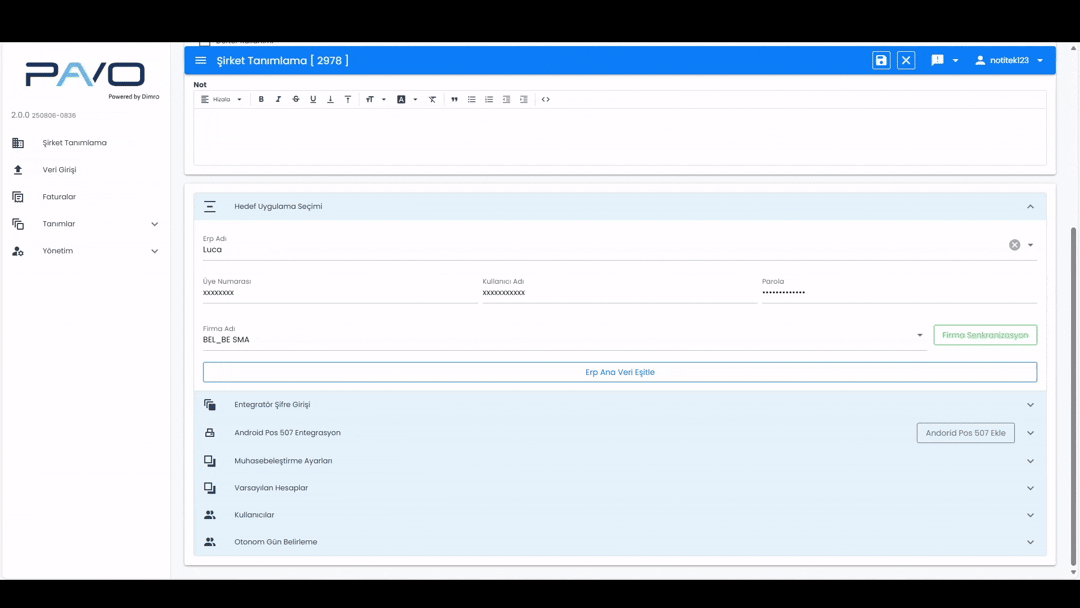
Task: Click the save icon in the header
Action: pos(881,61)
